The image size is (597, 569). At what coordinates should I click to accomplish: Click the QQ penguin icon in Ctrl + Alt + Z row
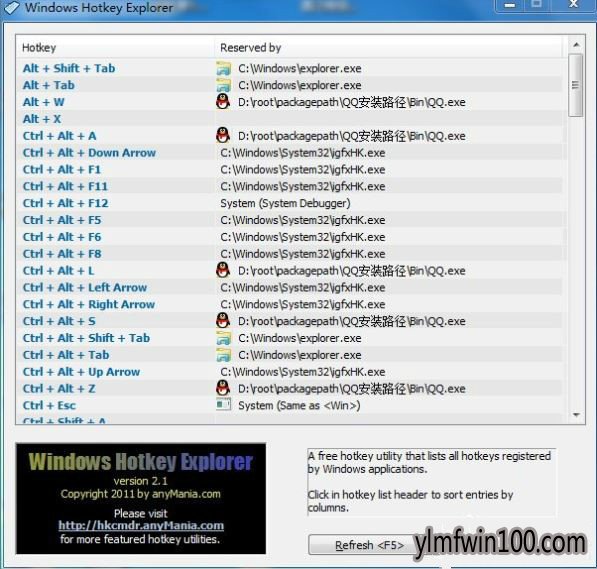point(223,388)
